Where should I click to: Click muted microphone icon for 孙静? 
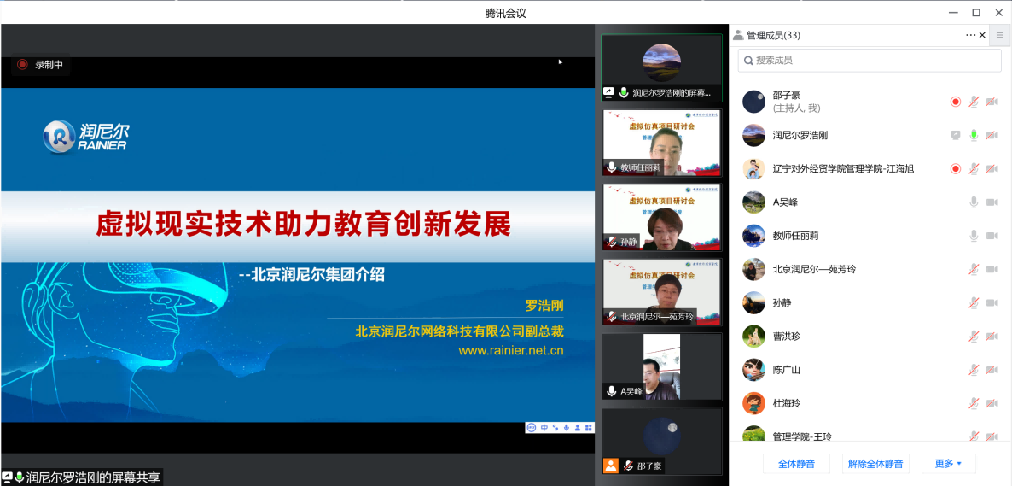pos(974,303)
